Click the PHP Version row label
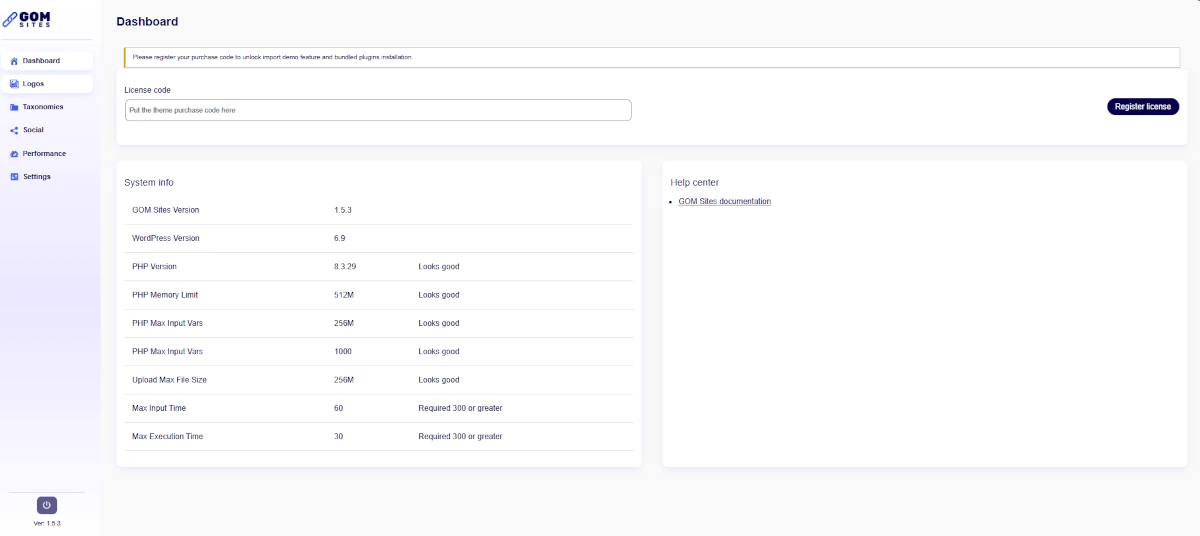Screen dimensions: 1200x536 click(154, 267)
